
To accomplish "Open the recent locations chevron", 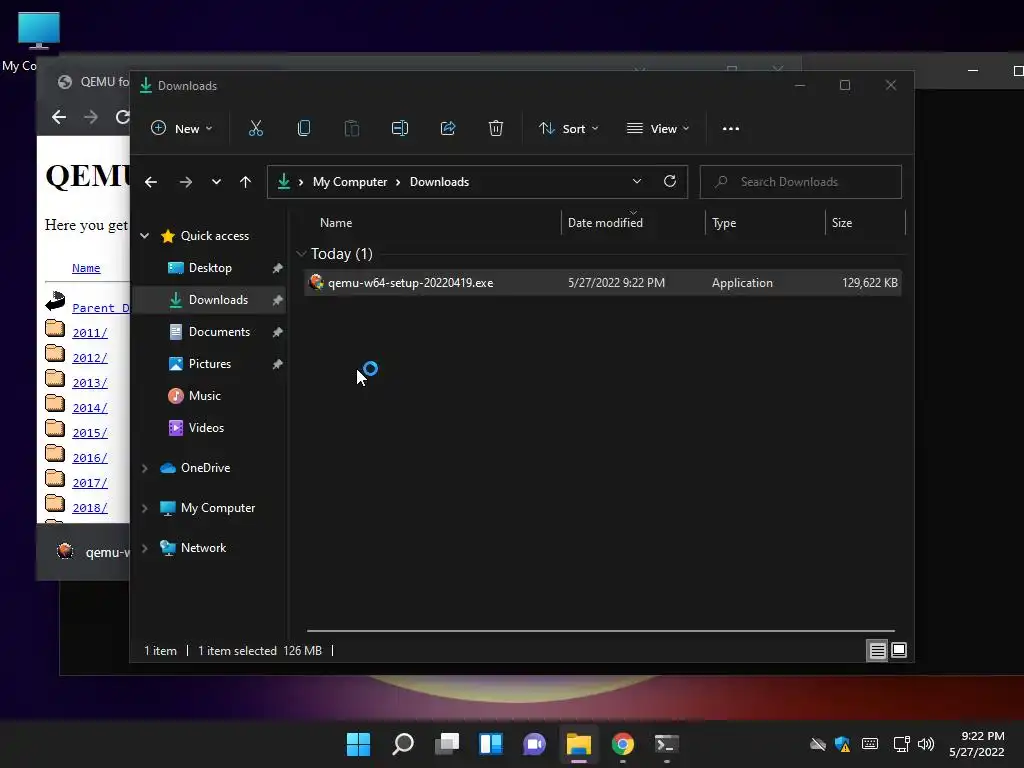I will [x=216, y=182].
